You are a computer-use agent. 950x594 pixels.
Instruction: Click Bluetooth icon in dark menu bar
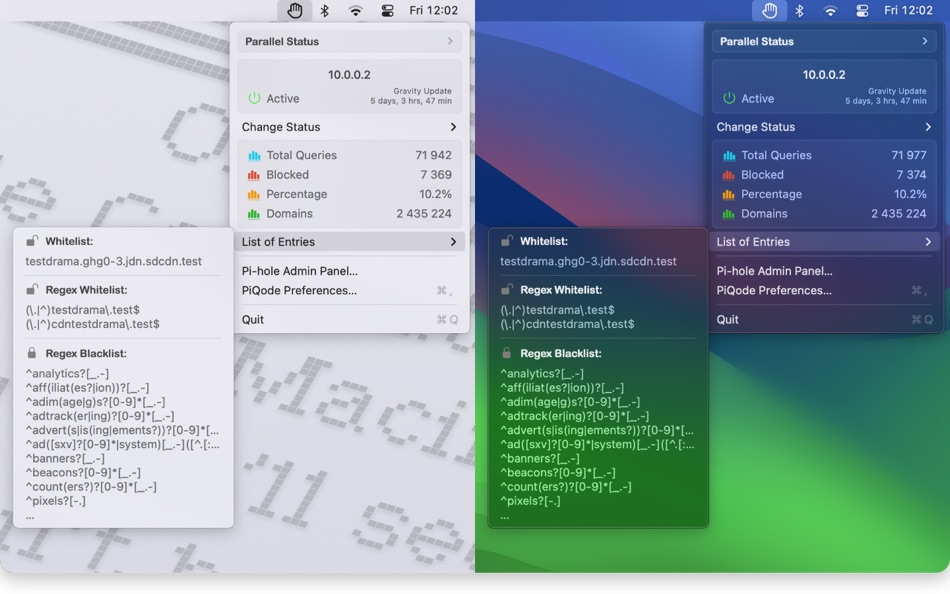pyautogui.click(x=800, y=10)
